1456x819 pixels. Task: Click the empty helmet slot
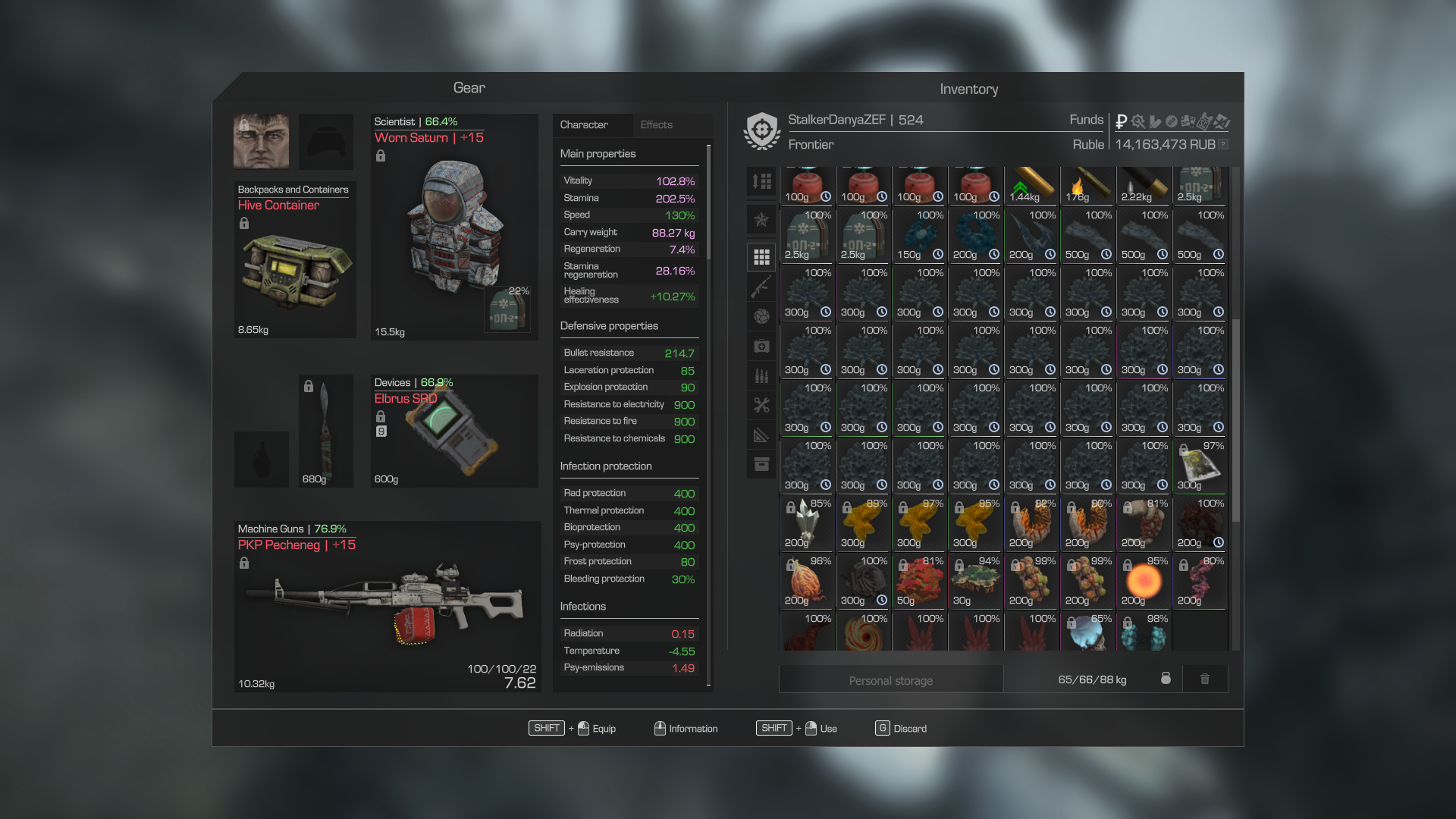[326, 141]
